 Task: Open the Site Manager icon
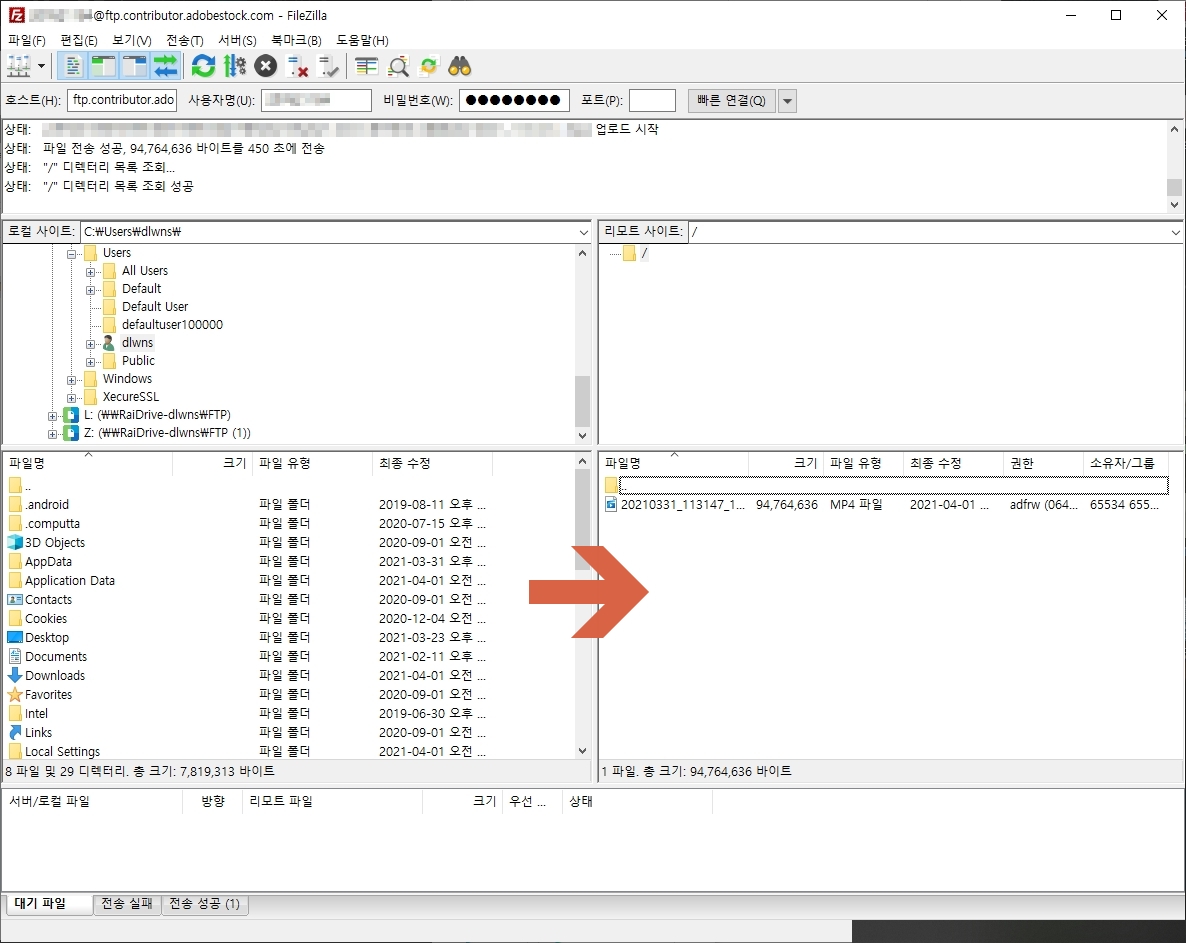[x=19, y=67]
